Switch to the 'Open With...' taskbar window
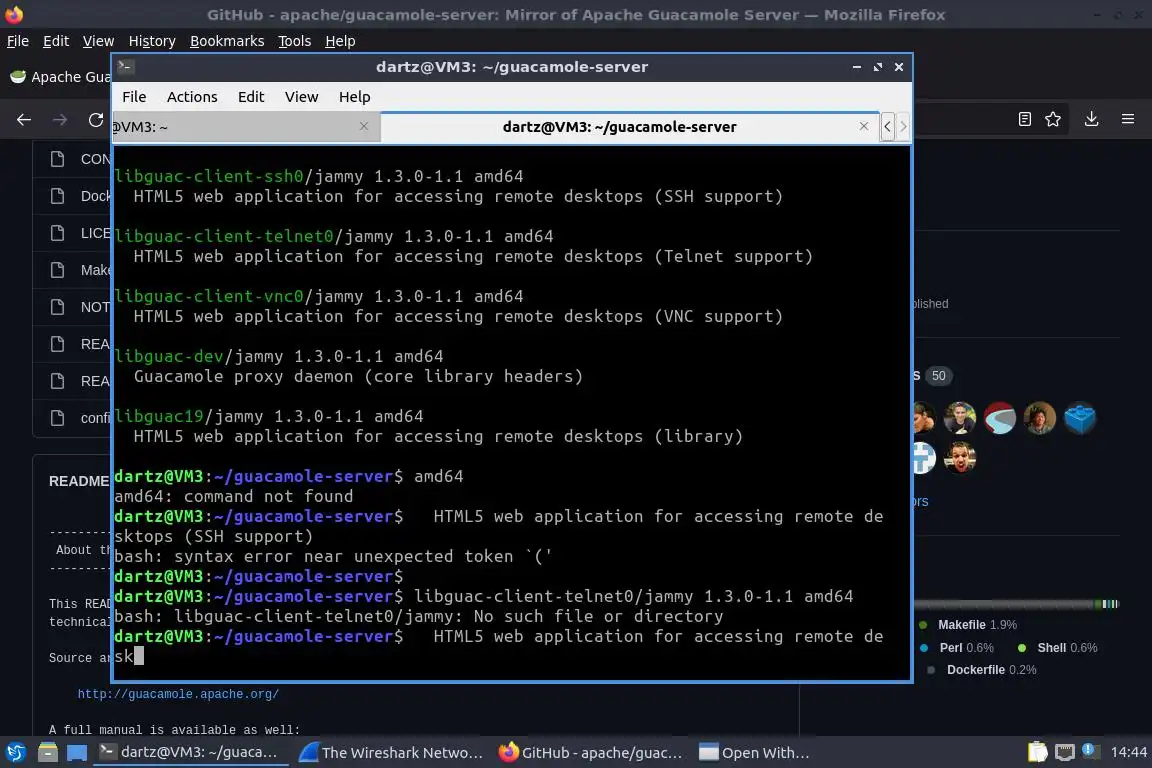Viewport: 1152px width, 768px height. (x=755, y=753)
